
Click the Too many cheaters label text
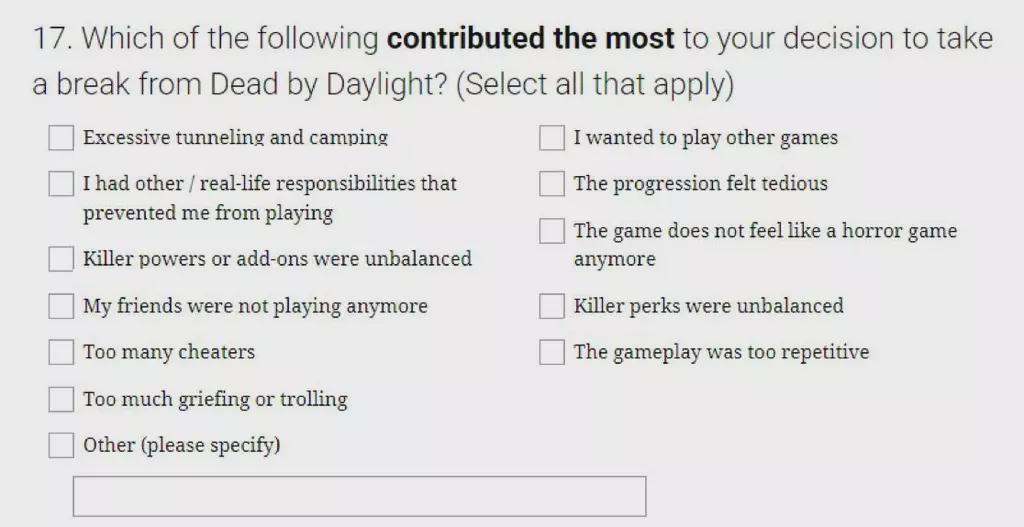(x=168, y=352)
